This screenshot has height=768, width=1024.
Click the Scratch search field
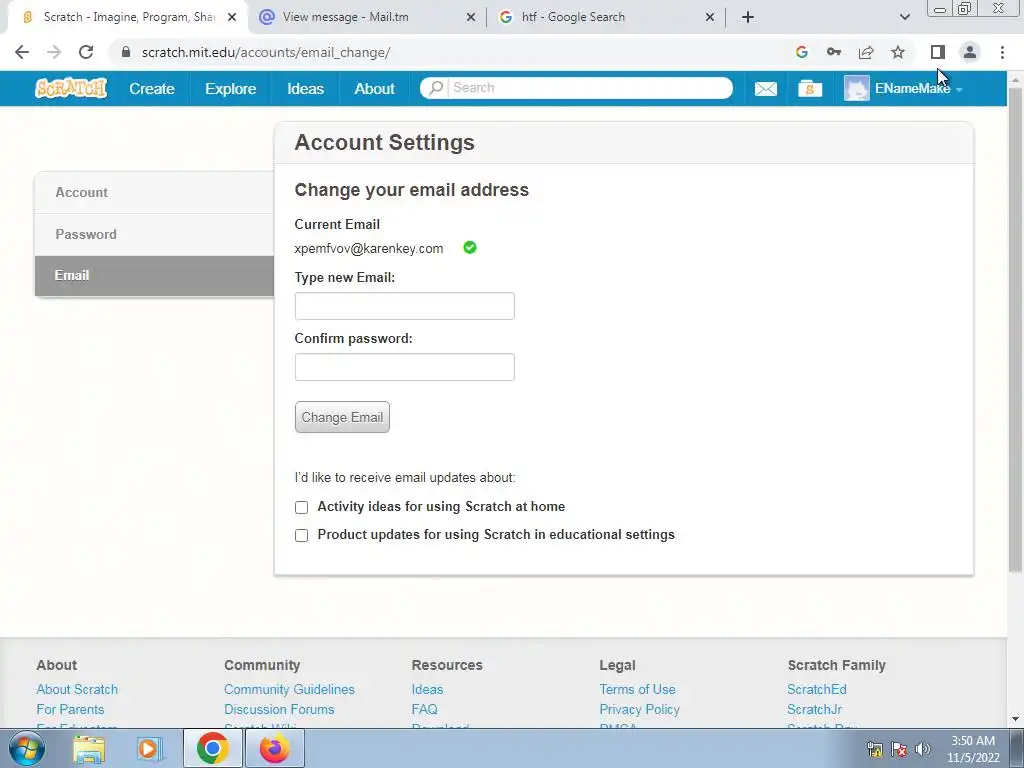pos(590,88)
